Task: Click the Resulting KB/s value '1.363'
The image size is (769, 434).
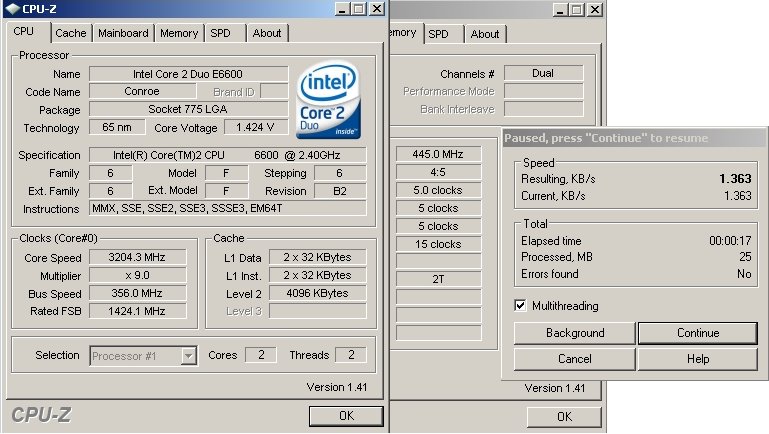Action: [x=735, y=179]
